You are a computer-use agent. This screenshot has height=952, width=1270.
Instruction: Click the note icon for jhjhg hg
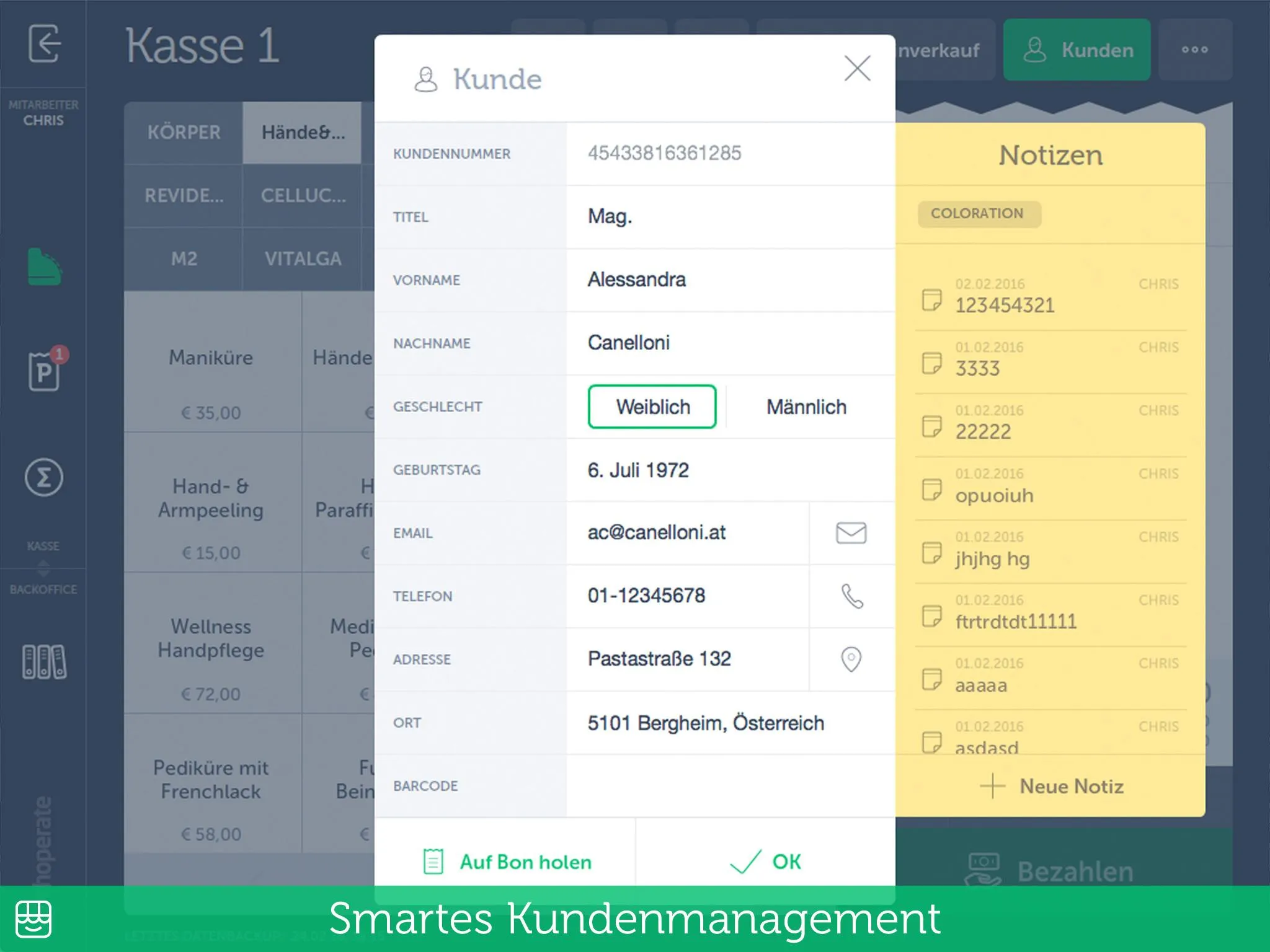coord(931,552)
